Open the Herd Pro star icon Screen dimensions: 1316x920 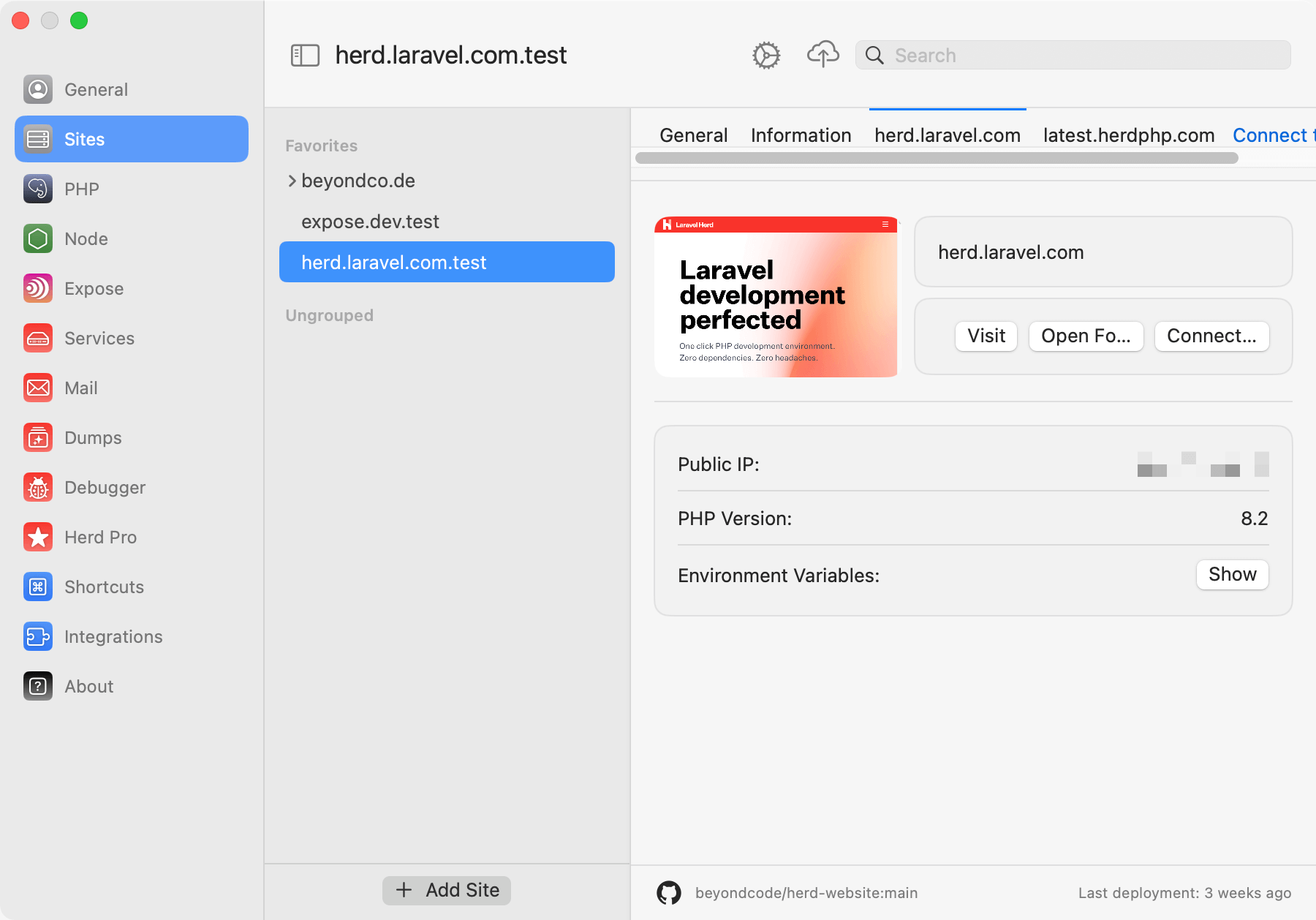pos(38,537)
